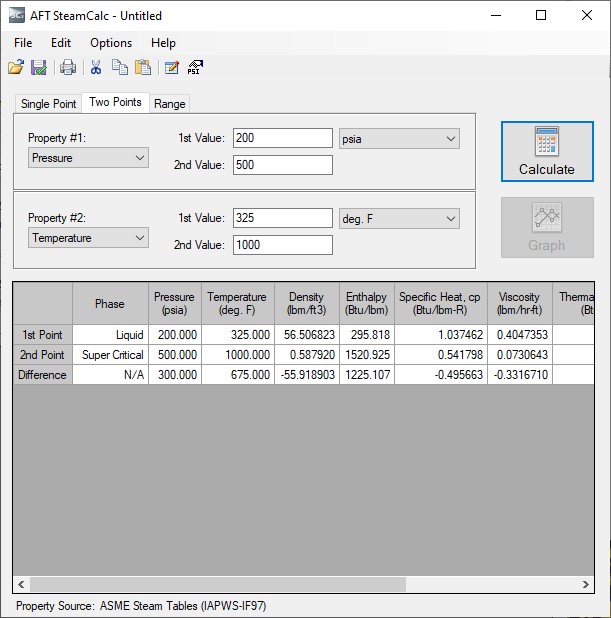
Task: Click the enthalpy cell 1520.925
Action: pos(367,355)
